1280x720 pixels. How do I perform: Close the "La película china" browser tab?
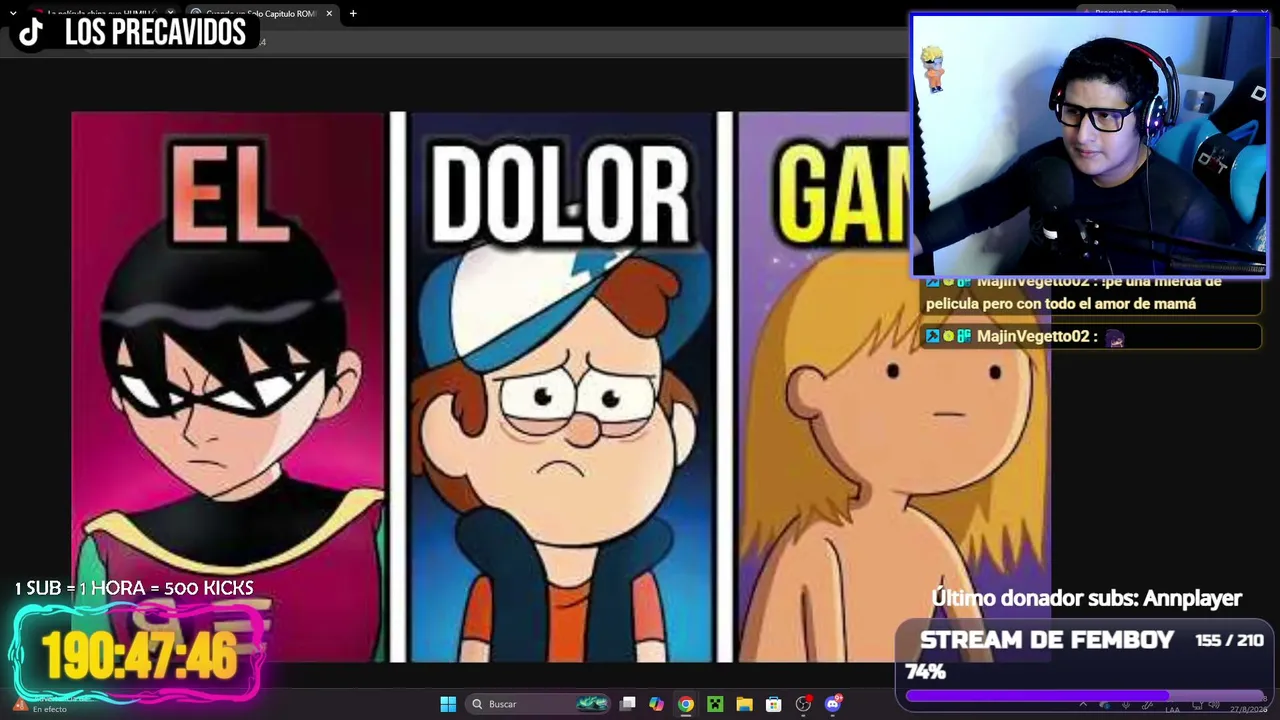click(170, 13)
